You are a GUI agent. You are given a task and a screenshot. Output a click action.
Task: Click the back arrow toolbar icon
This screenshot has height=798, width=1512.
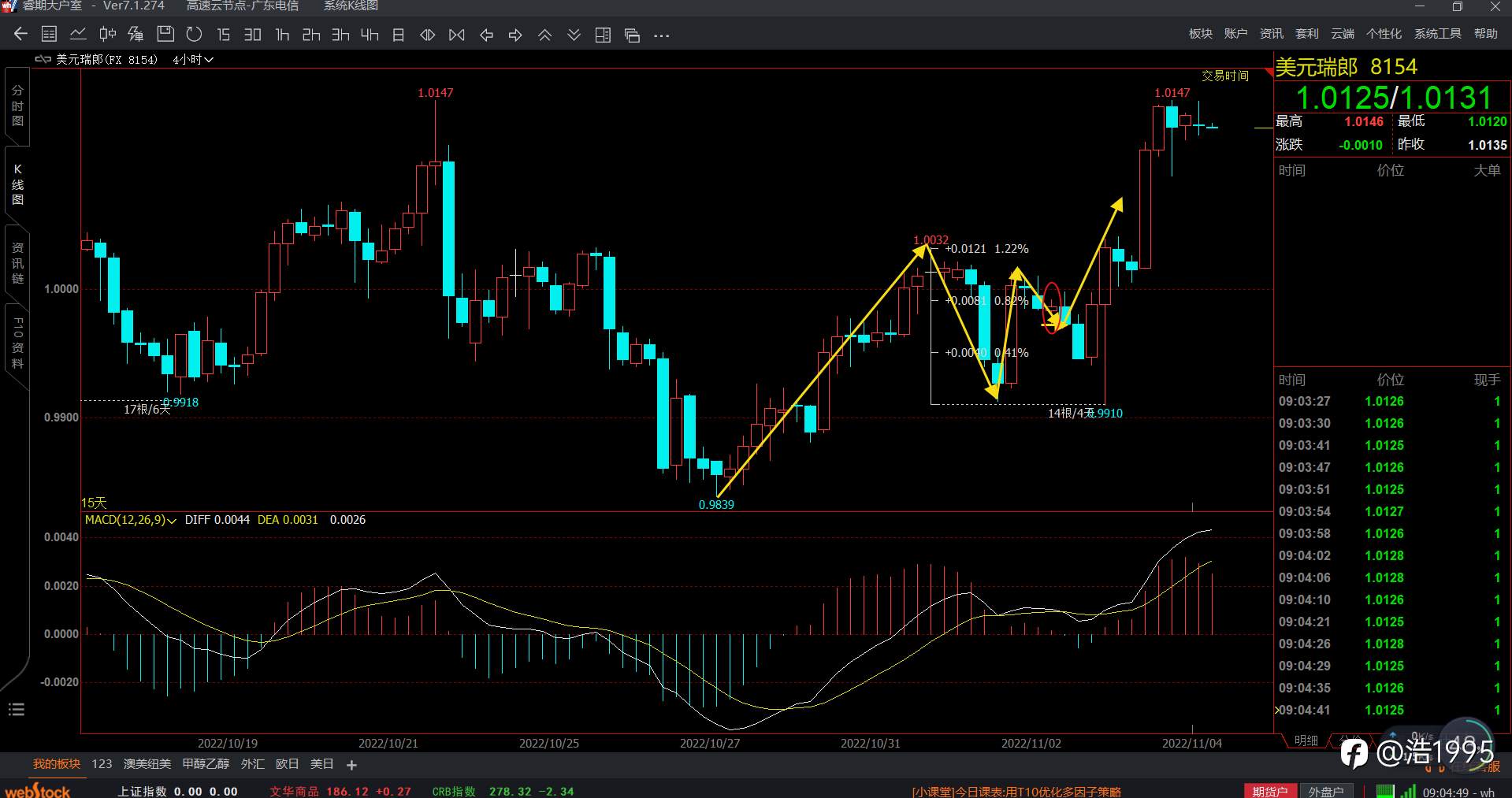click(x=20, y=34)
